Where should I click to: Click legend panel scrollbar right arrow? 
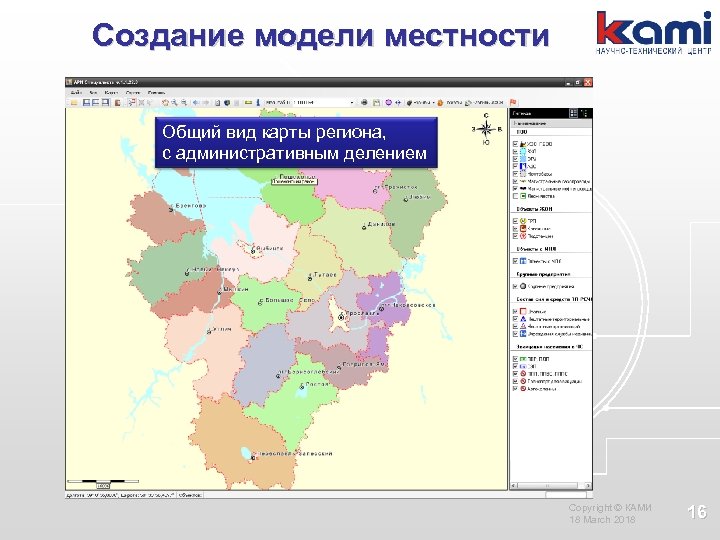pos(587,485)
